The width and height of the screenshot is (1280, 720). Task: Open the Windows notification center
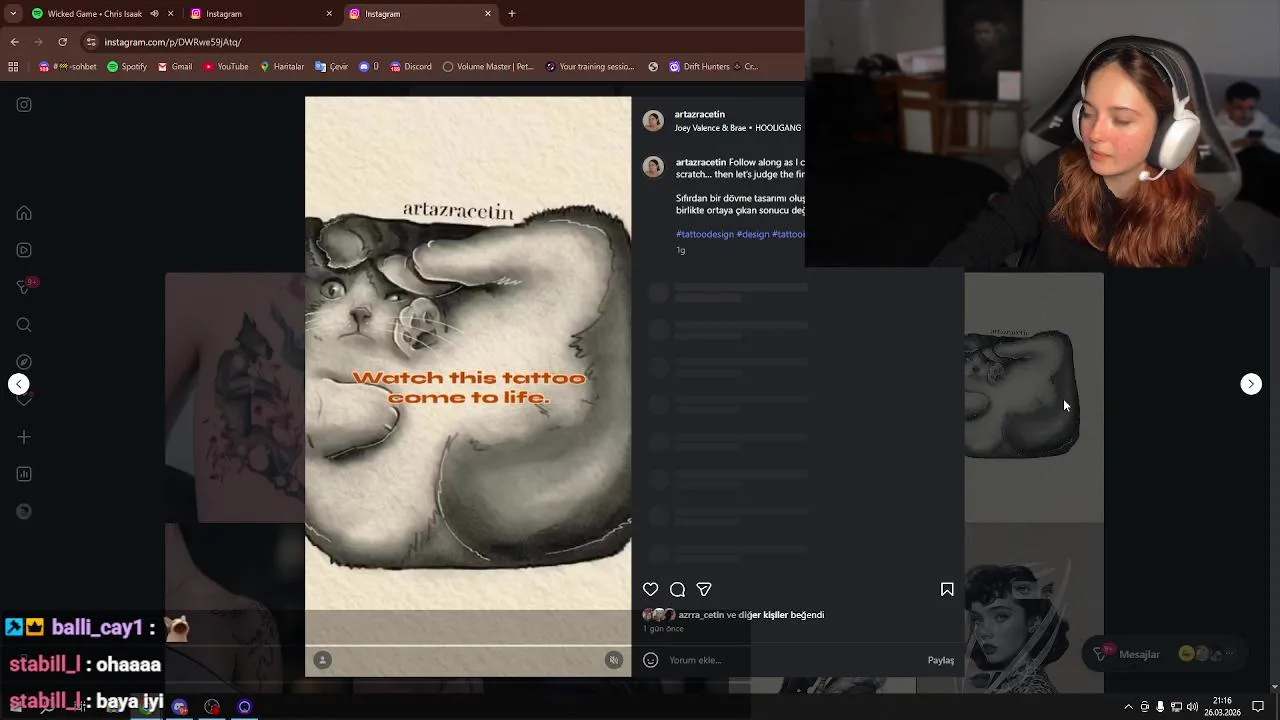coord(1258,707)
